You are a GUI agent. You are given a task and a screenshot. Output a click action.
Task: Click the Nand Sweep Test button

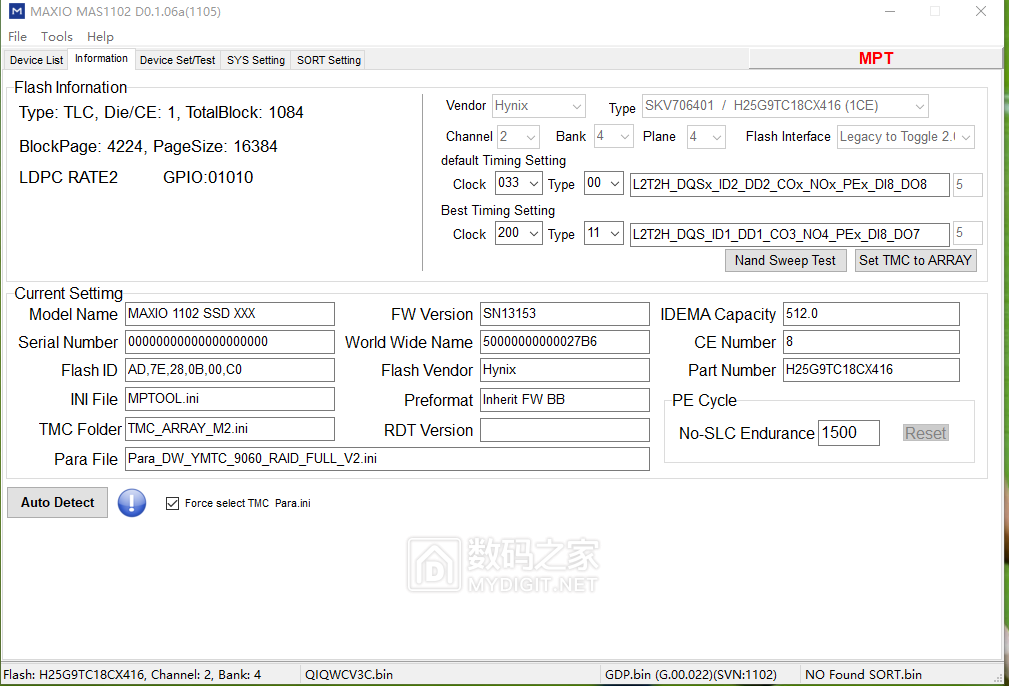click(785, 260)
